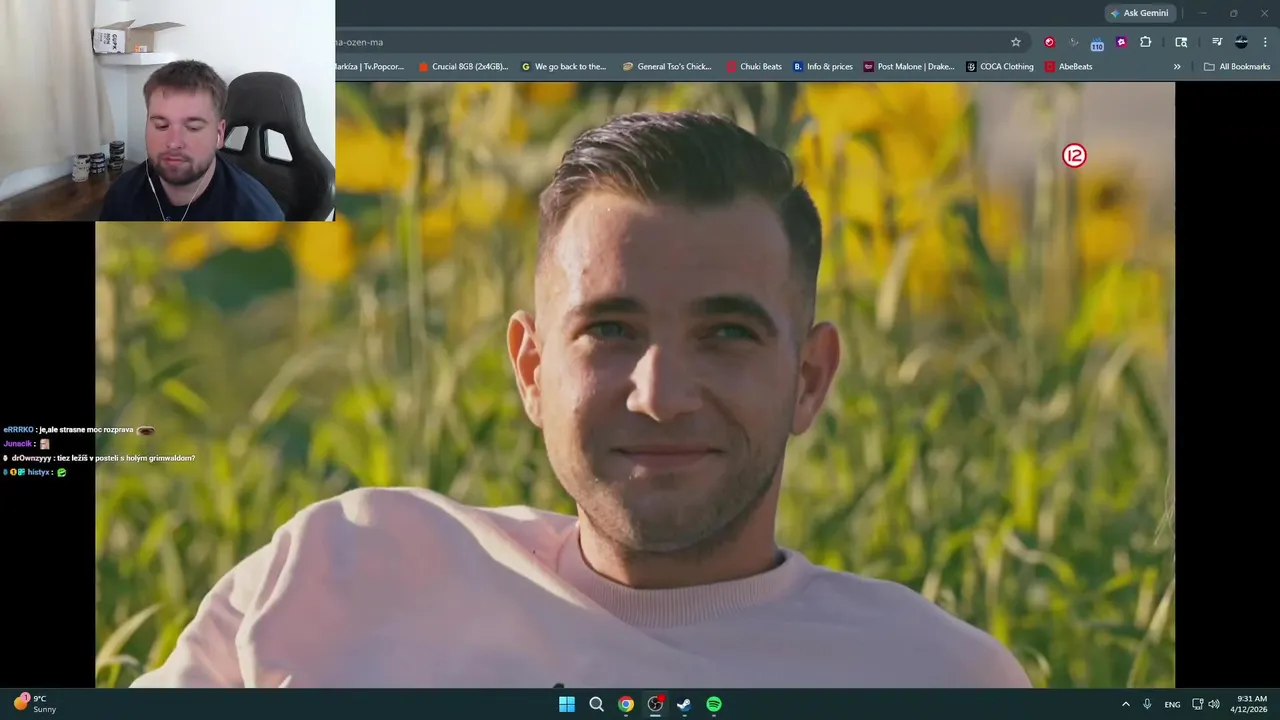The height and width of the screenshot is (720, 1280).
Task: Open the General Tso's Chick... bookmark
Action: [667, 67]
